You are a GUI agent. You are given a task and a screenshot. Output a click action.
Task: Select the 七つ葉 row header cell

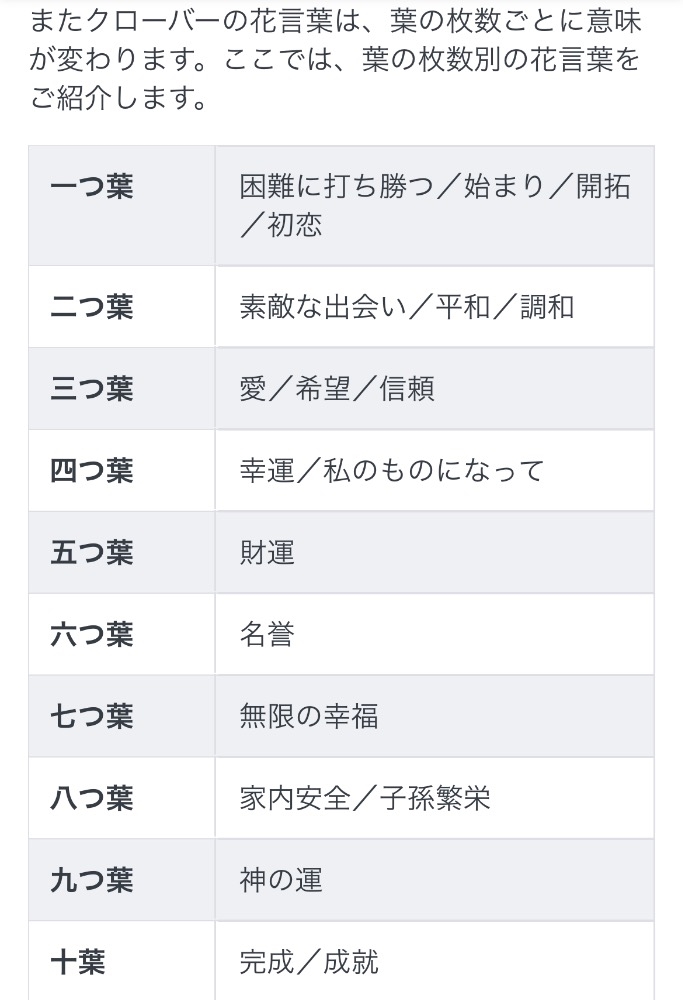[x=121, y=716]
